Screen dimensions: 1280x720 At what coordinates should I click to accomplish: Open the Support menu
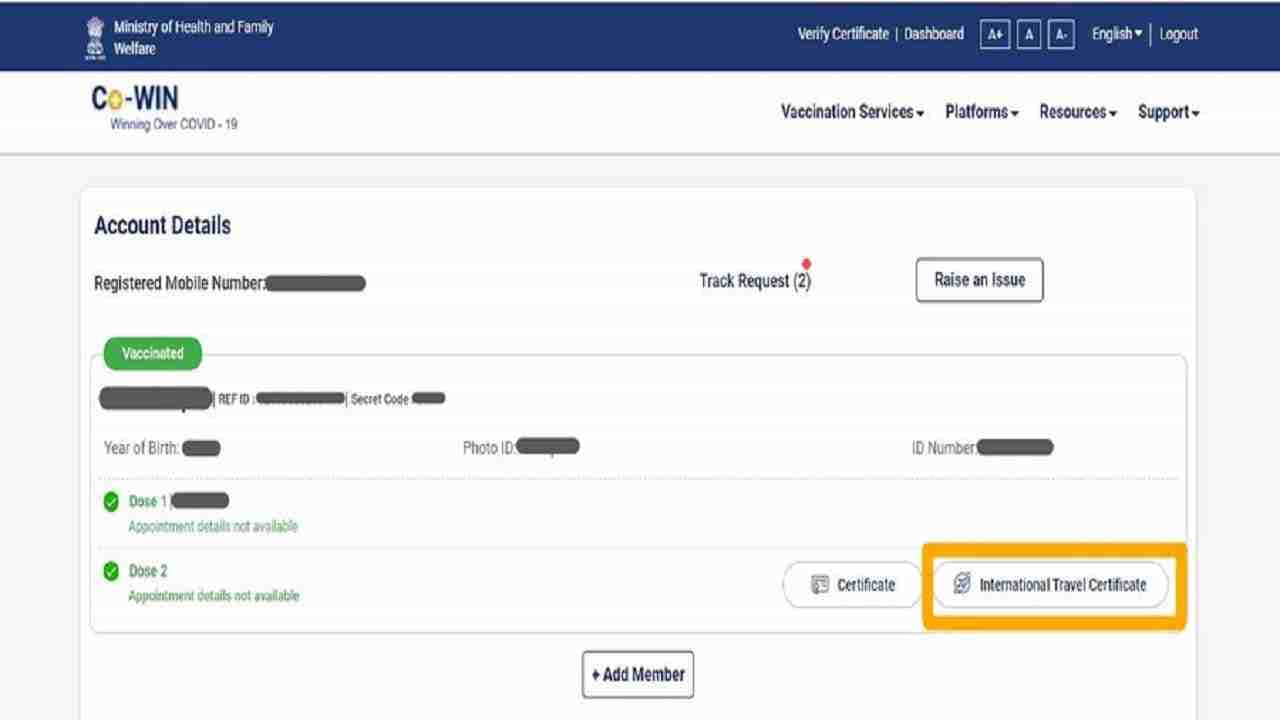(1168, 112)
